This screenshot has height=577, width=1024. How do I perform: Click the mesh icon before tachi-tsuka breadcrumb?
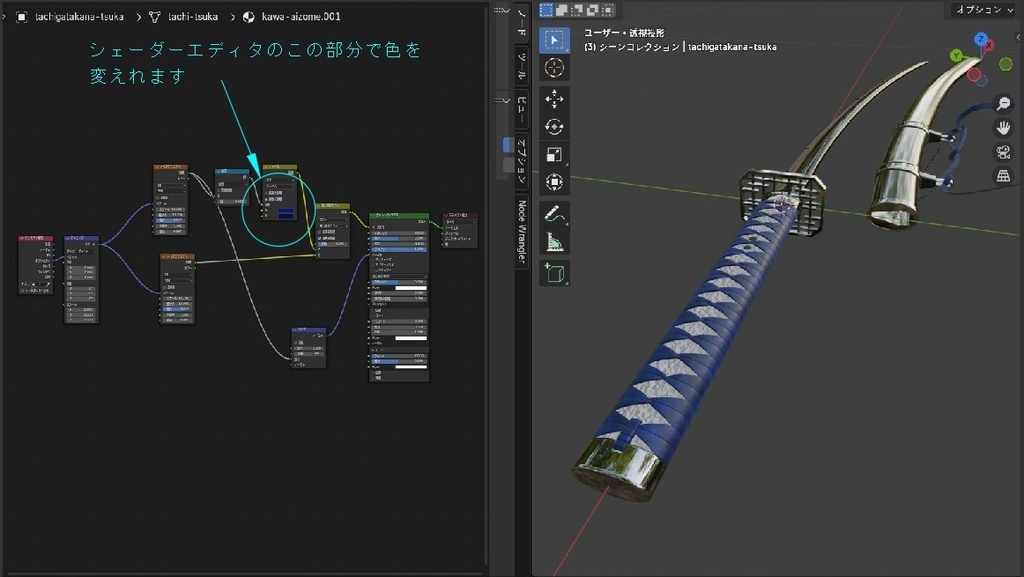[x=155, y=17]
